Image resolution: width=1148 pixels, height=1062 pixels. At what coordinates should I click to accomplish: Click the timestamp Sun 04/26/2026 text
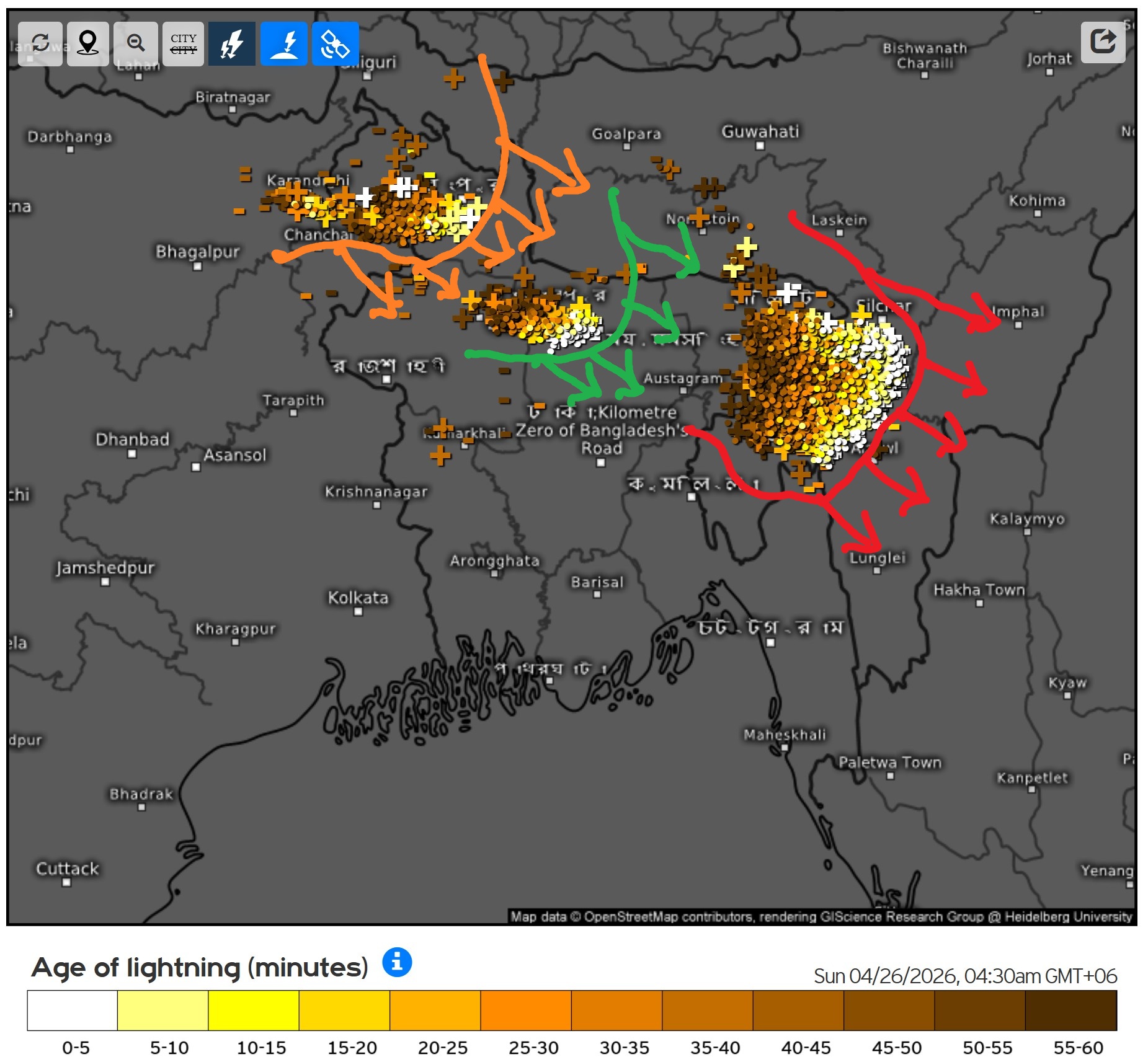[964, 976]
